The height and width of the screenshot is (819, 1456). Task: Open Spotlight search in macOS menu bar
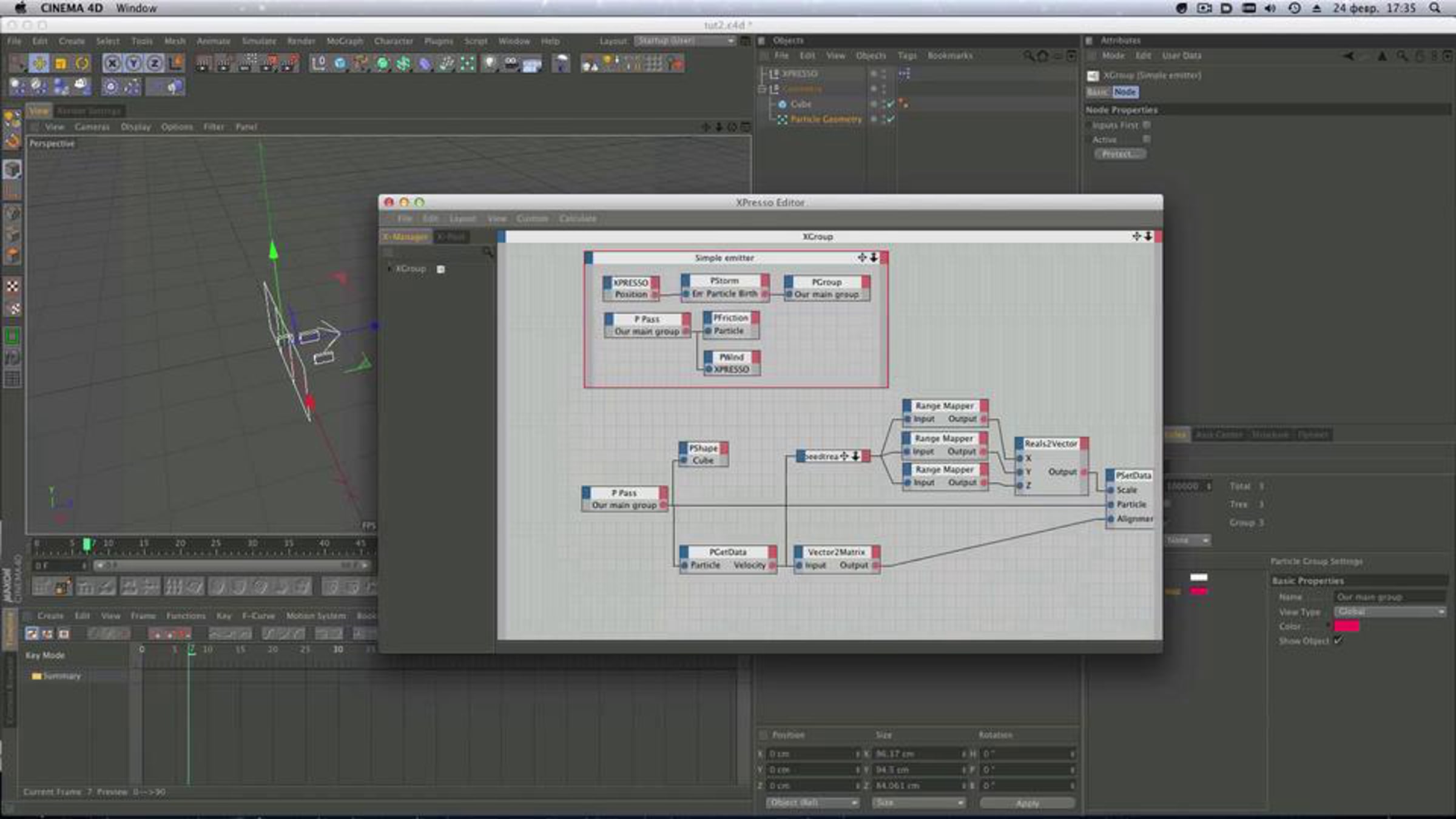click(1435, 8)
